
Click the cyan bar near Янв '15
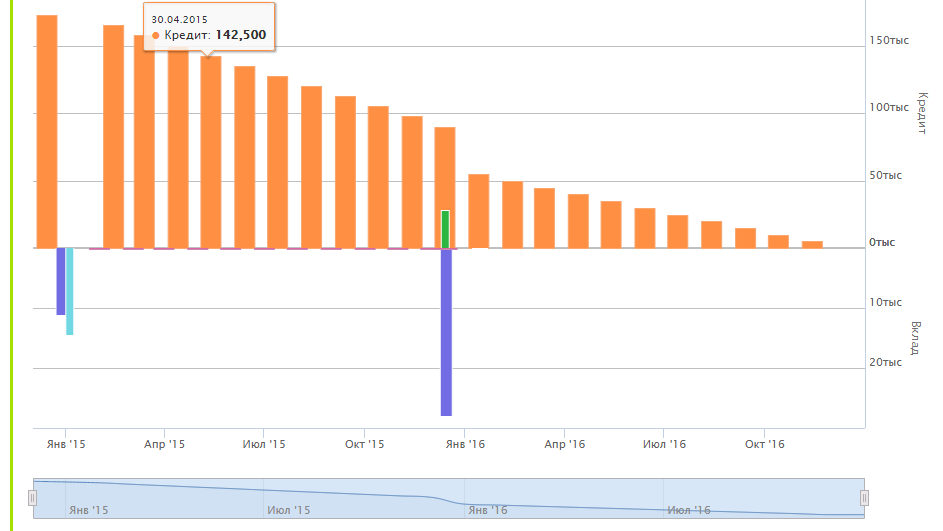[69, 291]
